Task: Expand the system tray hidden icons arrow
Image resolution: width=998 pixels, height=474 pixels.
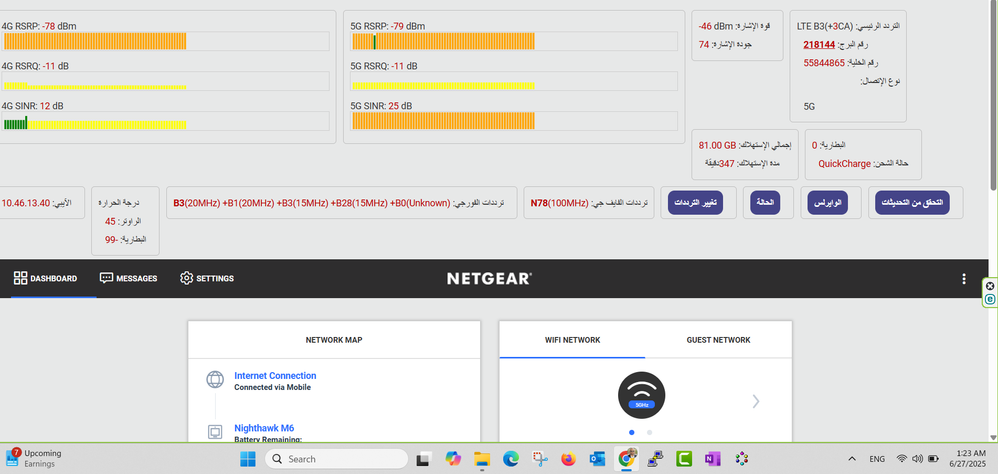Action: coord(851,459)
